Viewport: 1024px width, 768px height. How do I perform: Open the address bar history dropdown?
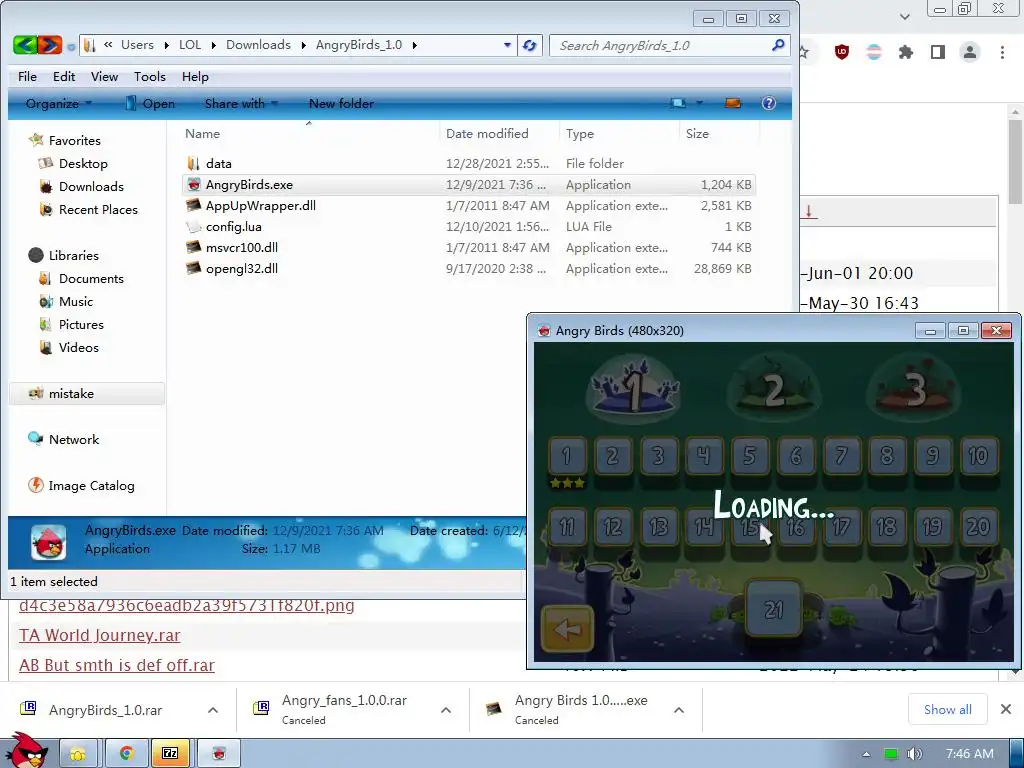pos(507,45)
